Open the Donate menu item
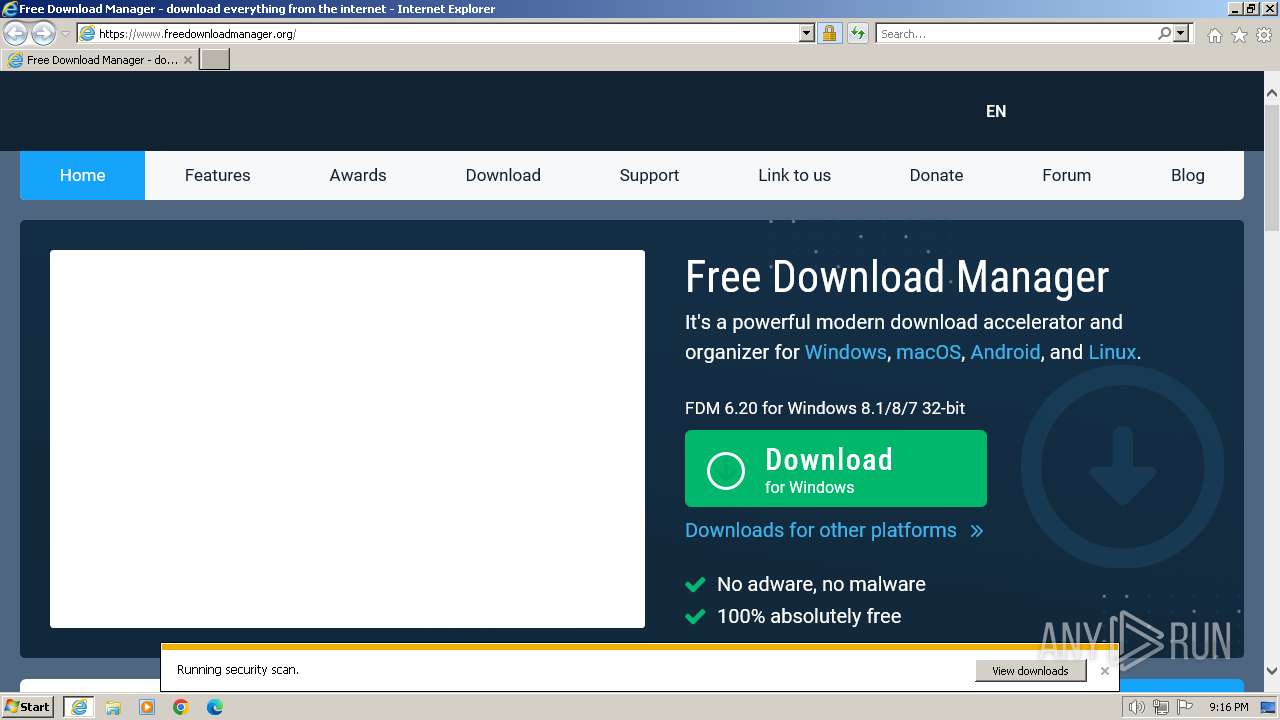This screenshot has height=720, width=1280. 936,175
